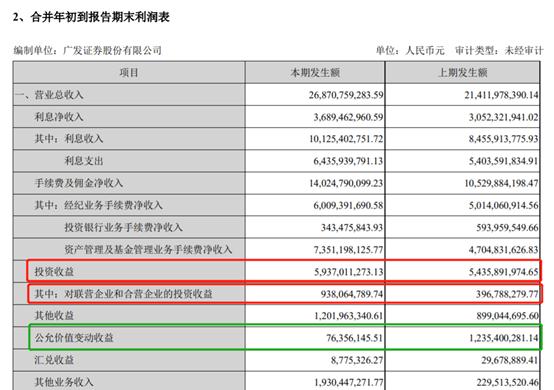
Task: Click the 经纪业务手续费净收入 row label
Action: pos(98,205)
